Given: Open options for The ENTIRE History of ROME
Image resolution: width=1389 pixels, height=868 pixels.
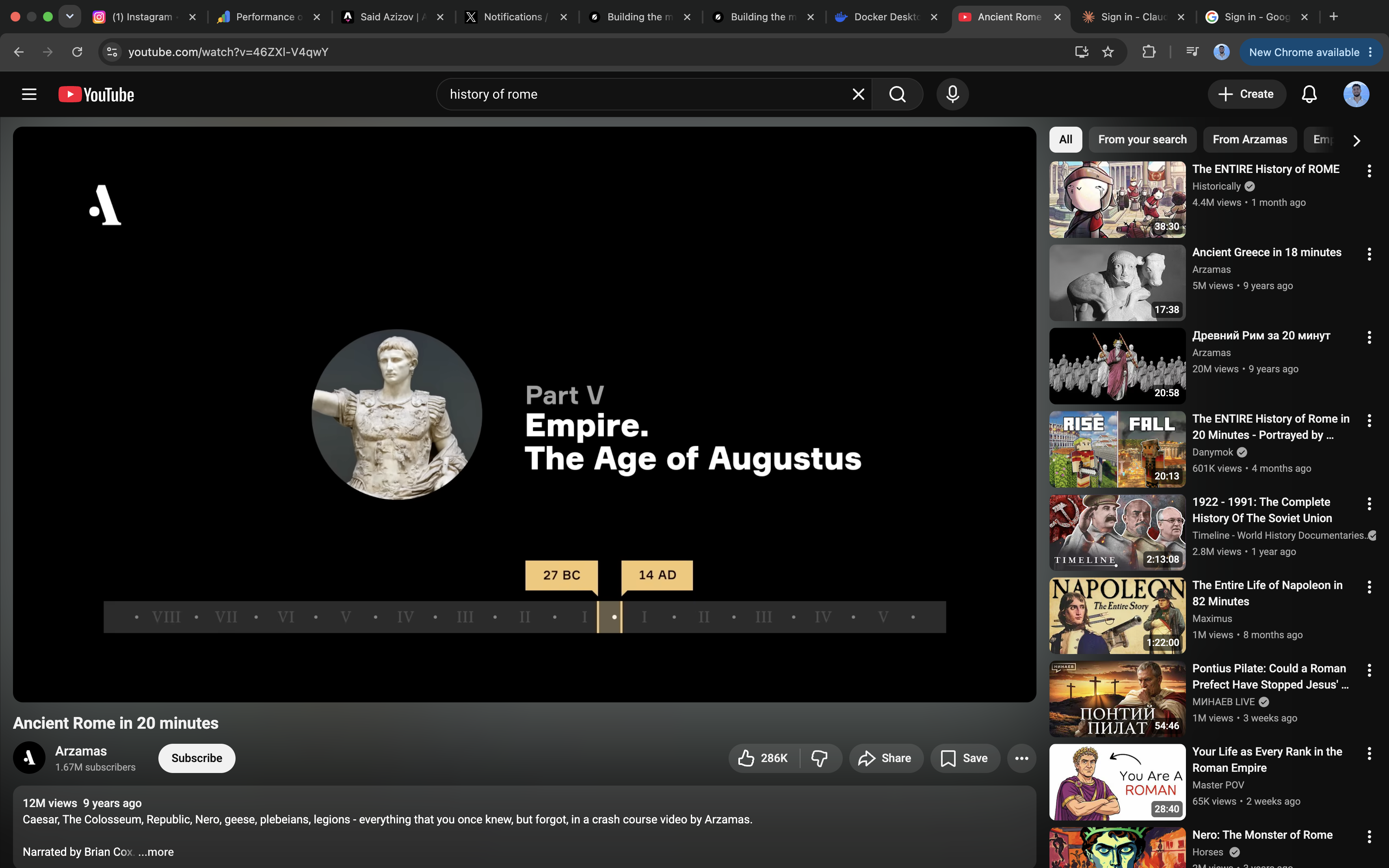Looking at the screenshot, I should pyautogui.click(x=1369, y=171).
